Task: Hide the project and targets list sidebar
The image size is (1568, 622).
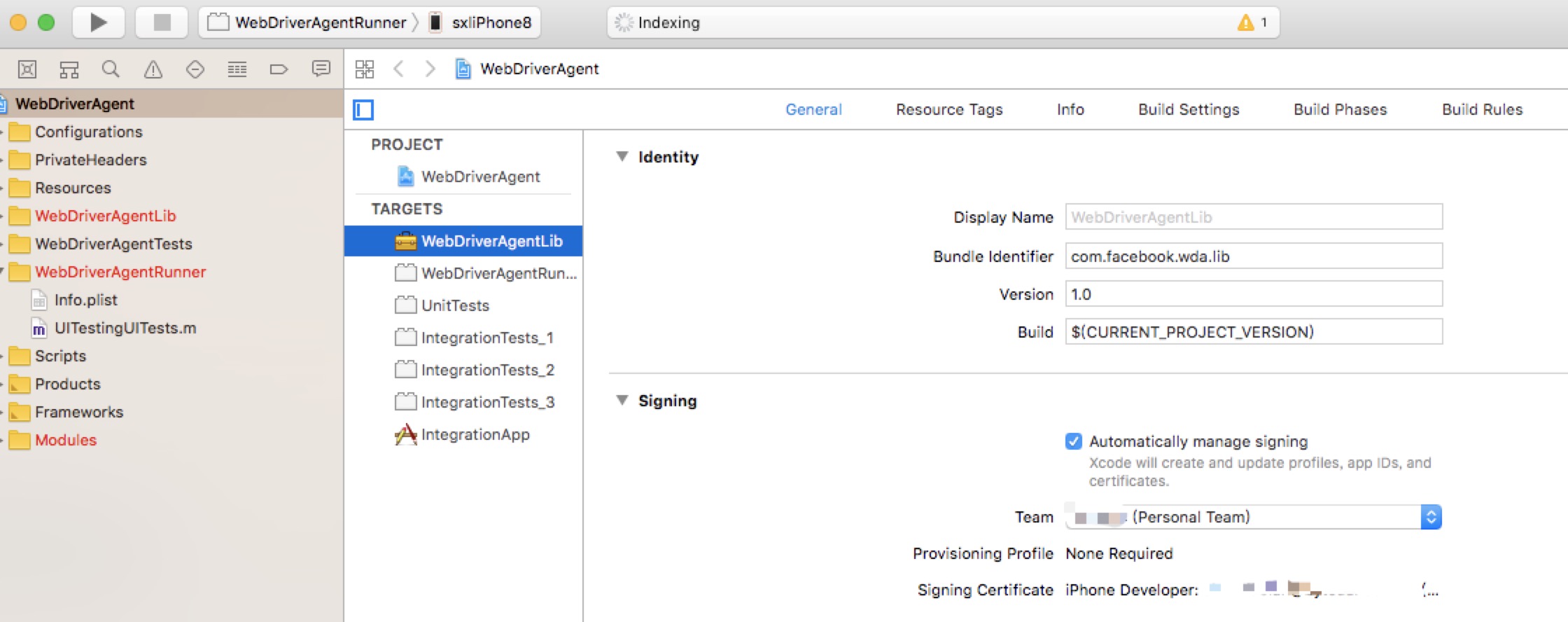Action: pyautogui.click(x=363, y=110)
